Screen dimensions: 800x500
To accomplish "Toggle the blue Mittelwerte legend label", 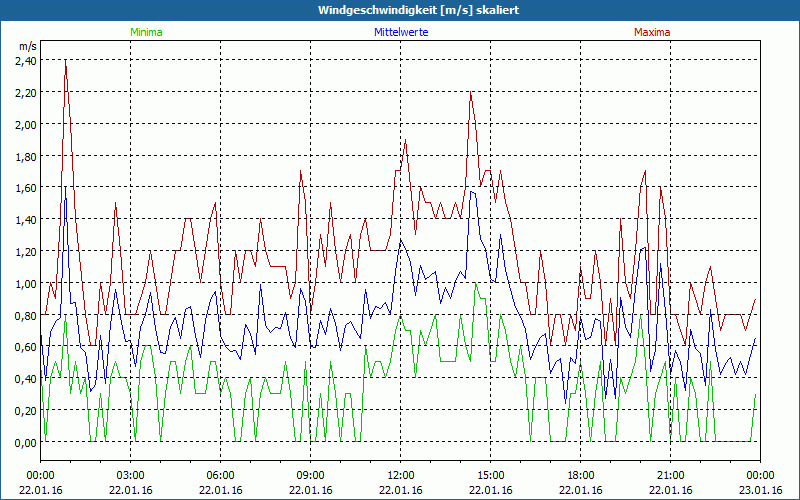I will [400, 32].
